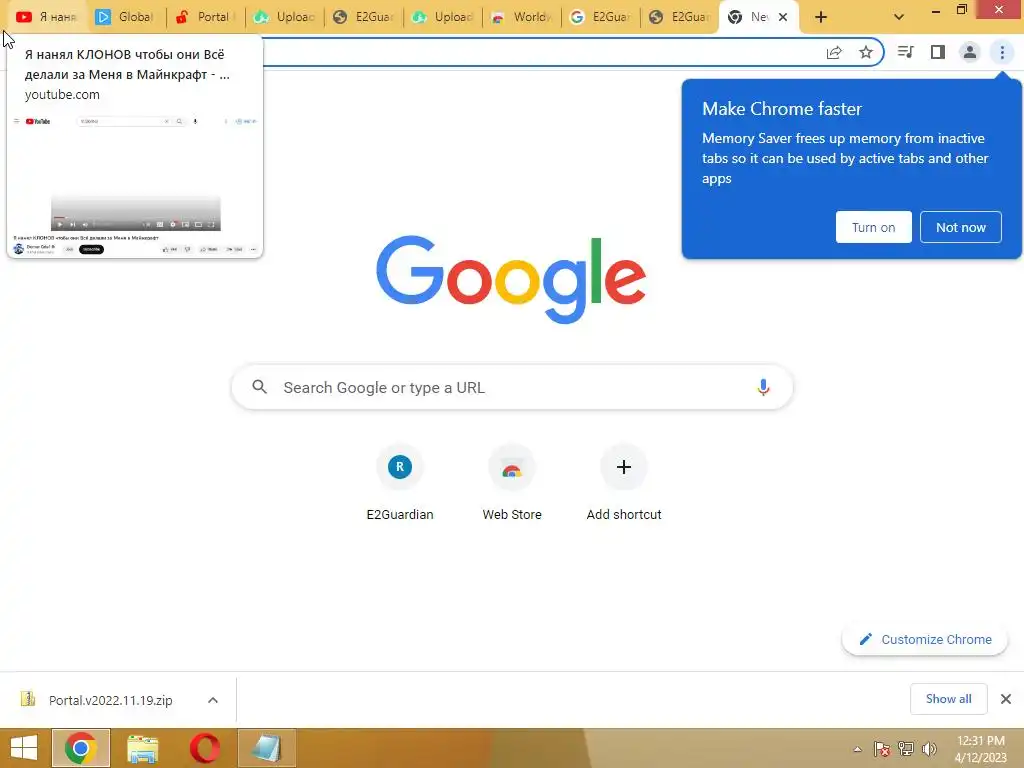
Task: Launch Opera from taskbar
Action: tap(204, 748)
